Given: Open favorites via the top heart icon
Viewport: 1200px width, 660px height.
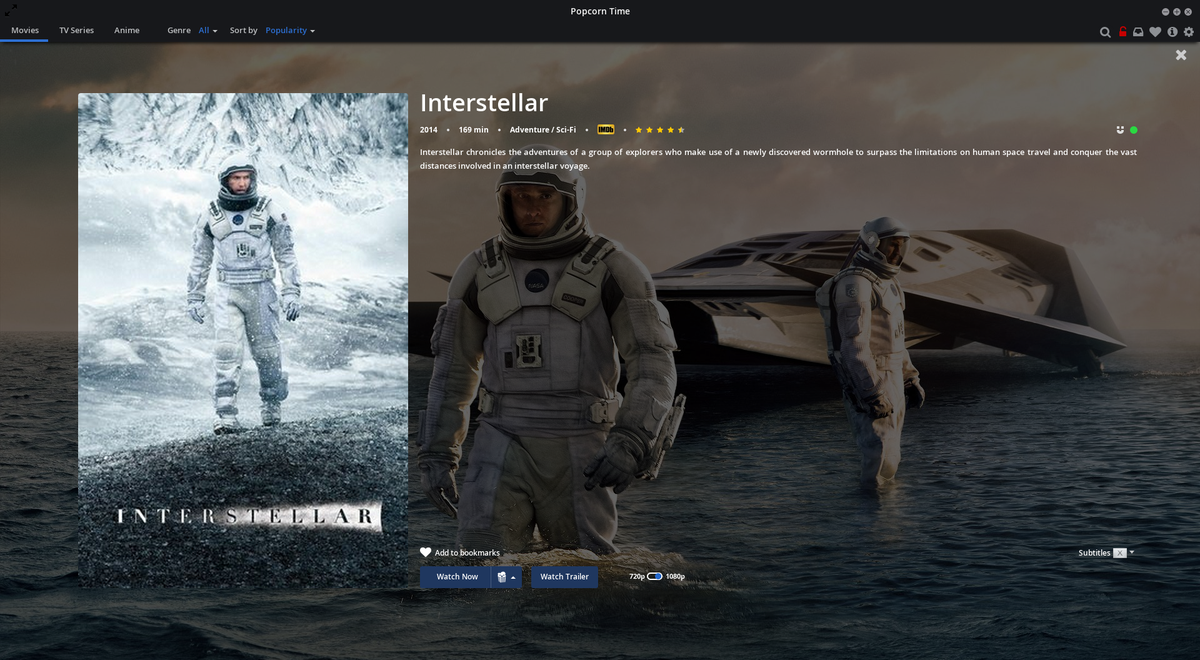Looking at the screenshot, I should click(1155, 32).
